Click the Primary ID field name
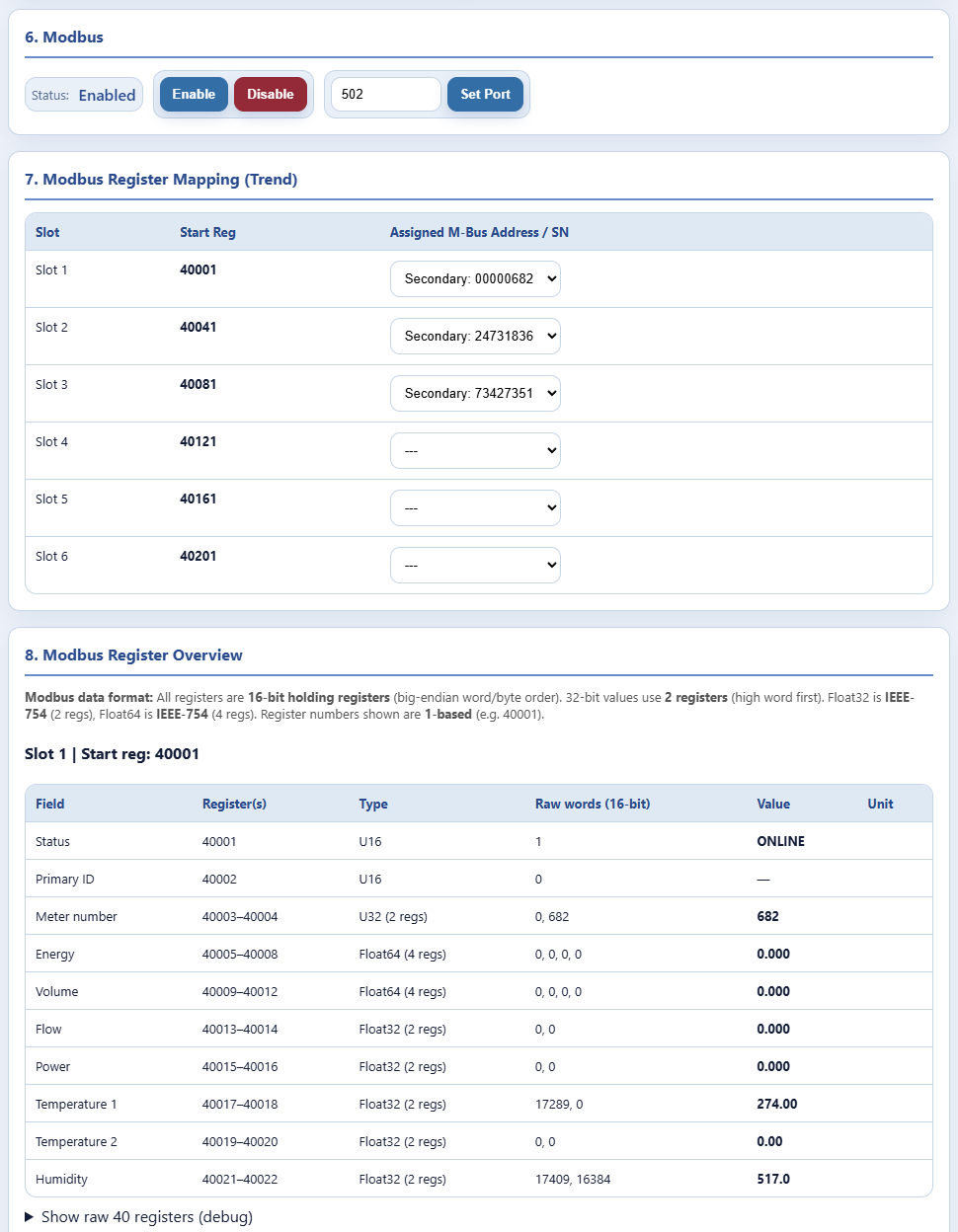Image resolution: width=958 pixels, height=1232 pixels. tap(64, 879)
